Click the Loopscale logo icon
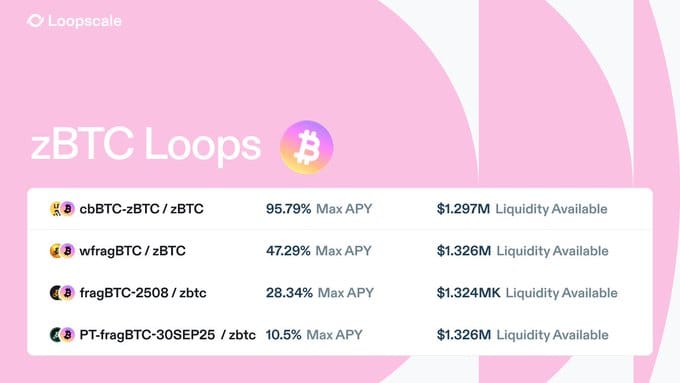 pos(35,20)
